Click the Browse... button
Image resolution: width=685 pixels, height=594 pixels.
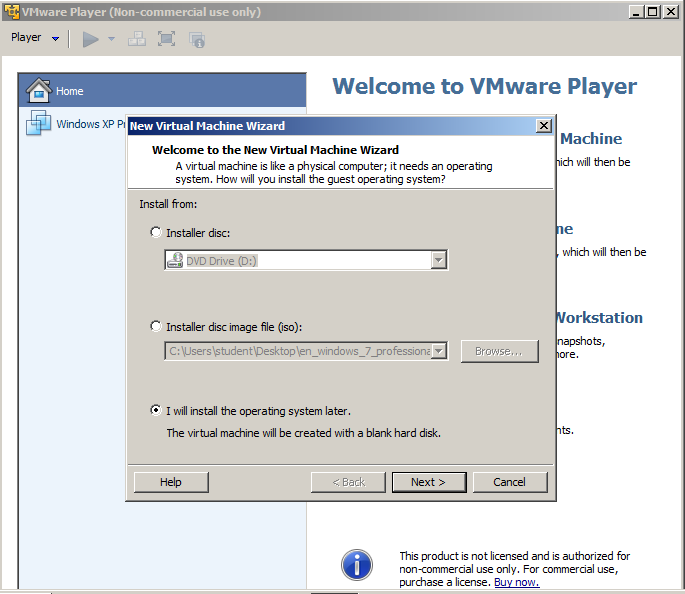(x=499, y=351)
